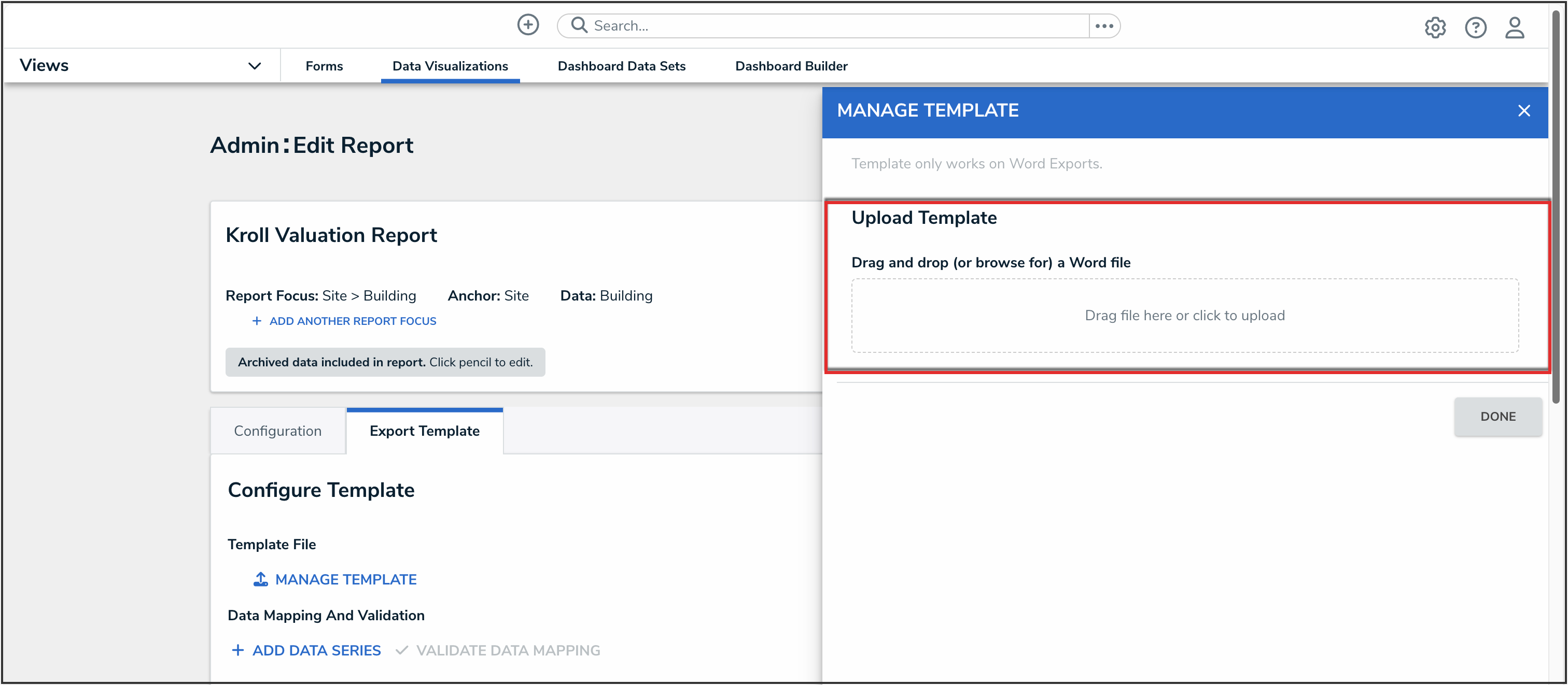1568x685 pixels.
Task: Click the Add Data Series plus icon
Action: click(x=237, y=650)
